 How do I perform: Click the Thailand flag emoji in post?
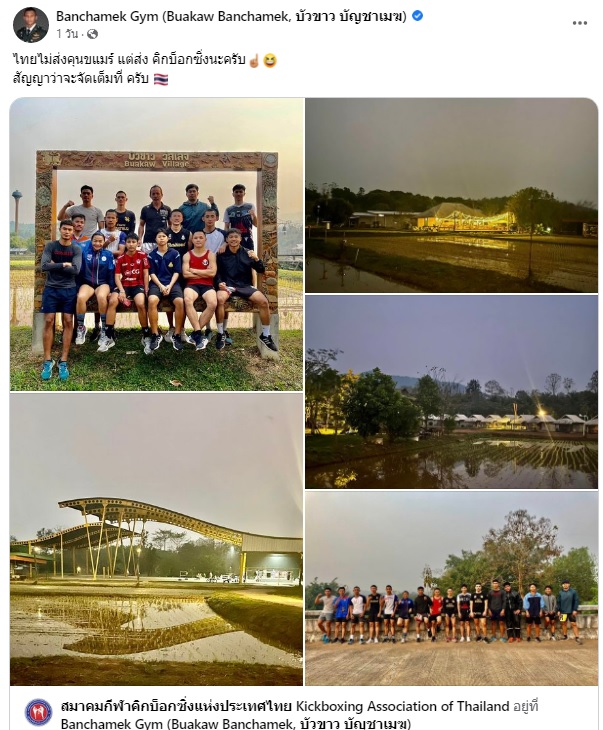pyautogui.click(x=161, y=79)
